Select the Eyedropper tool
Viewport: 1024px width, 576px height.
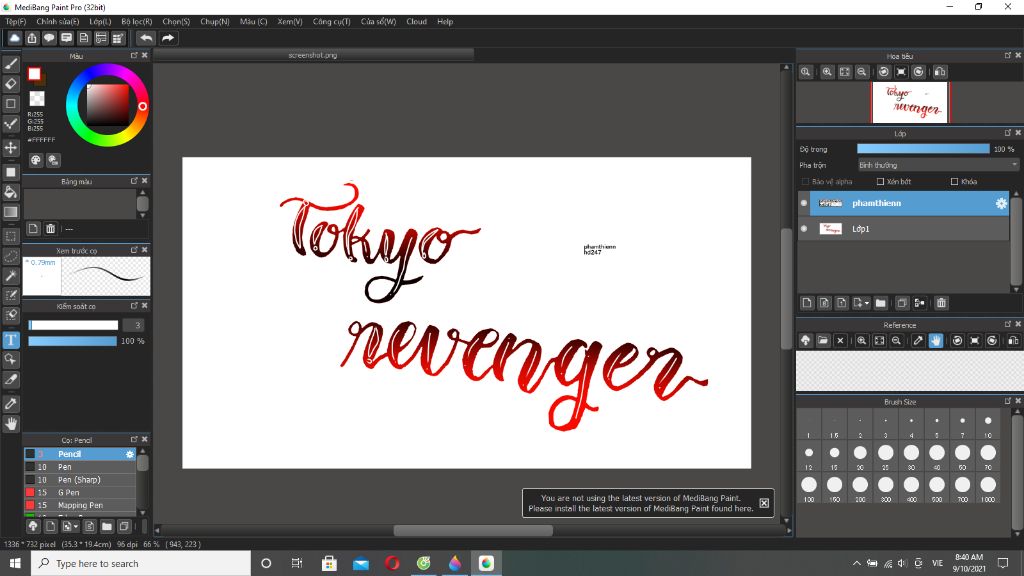(x=11, y=404)
